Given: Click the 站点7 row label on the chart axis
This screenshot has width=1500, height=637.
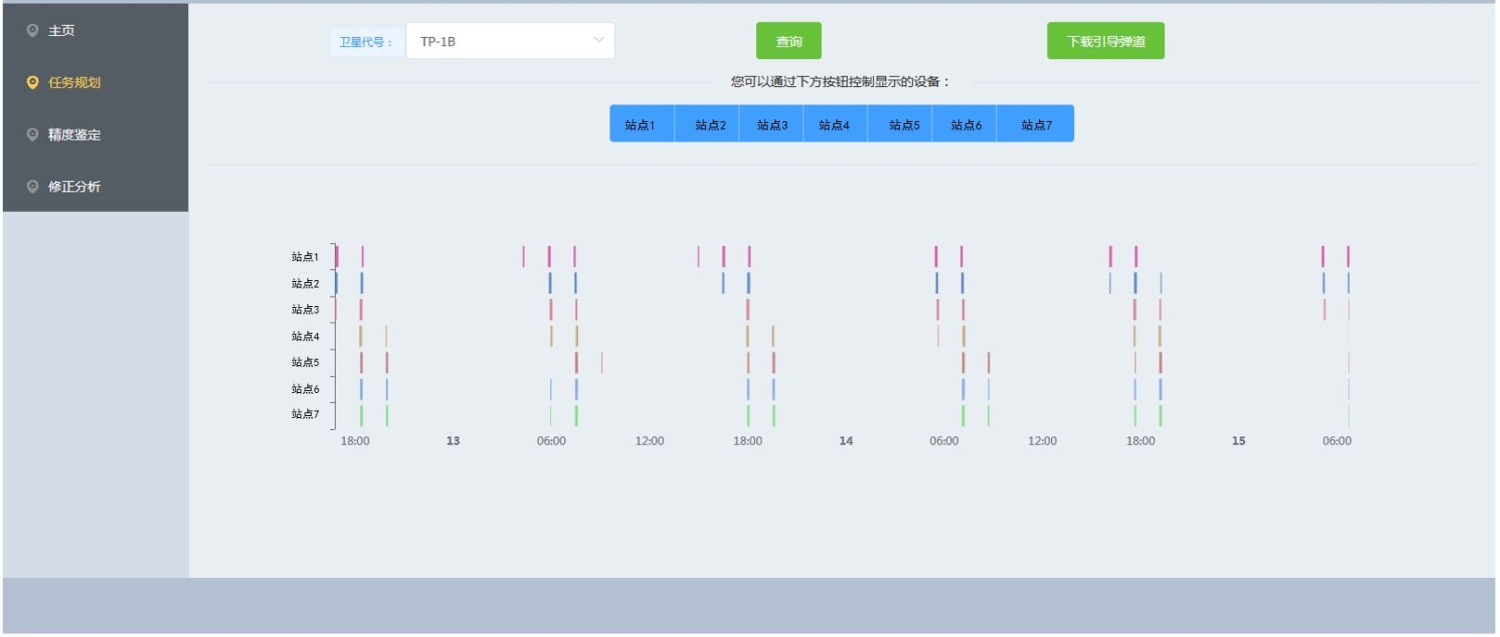Looking at the screenshot, I should [305, 415].
